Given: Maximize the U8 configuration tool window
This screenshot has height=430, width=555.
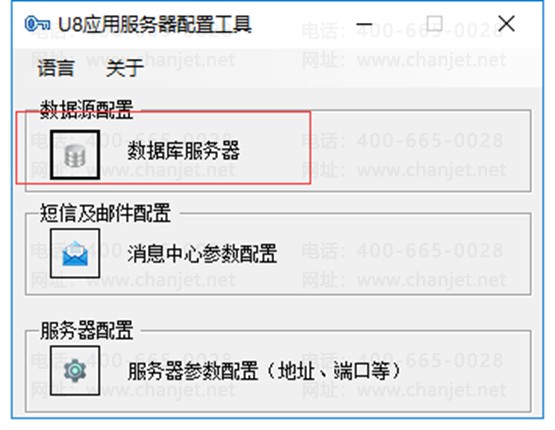Looking at the screenshot, I should tap(434, 24).
